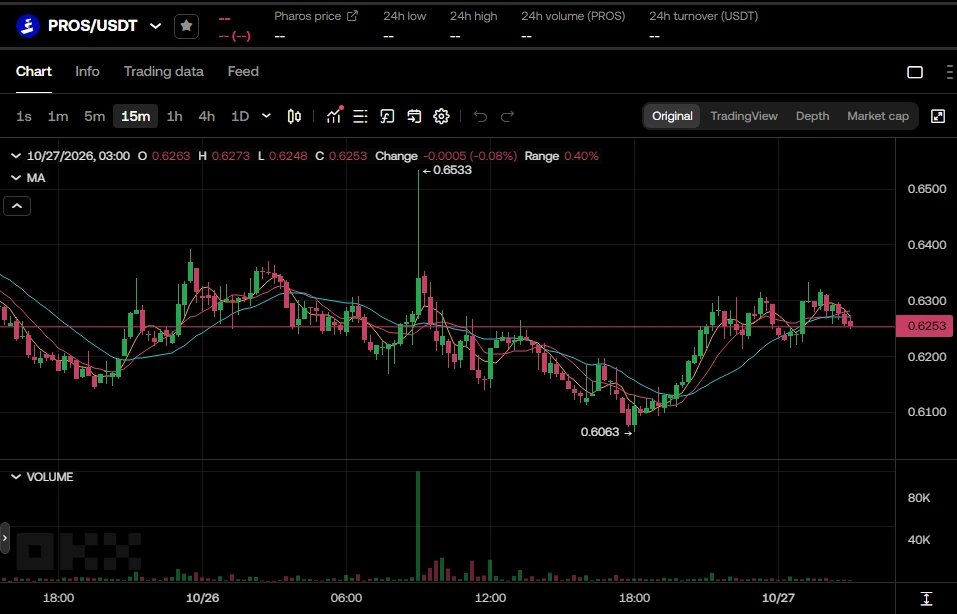Go to the Feed tab
Image resolution: width=957 pixels, height=614 pixels.
coord(243,71)
